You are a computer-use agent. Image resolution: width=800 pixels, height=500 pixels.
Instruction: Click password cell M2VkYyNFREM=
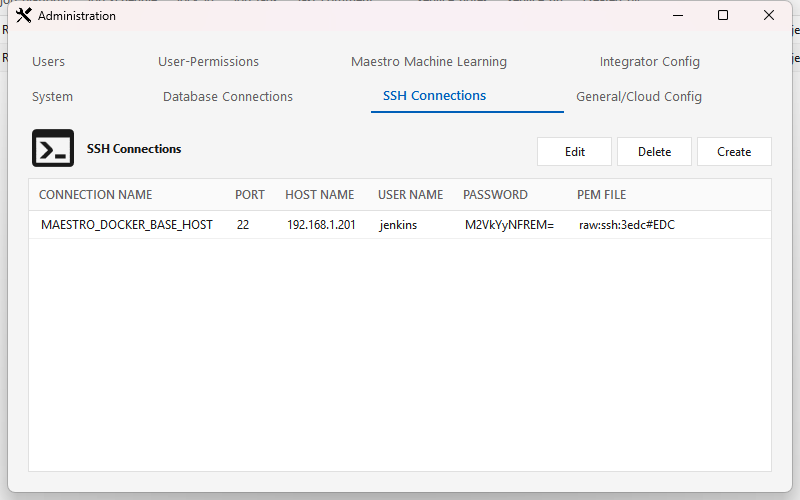point(509,225)
